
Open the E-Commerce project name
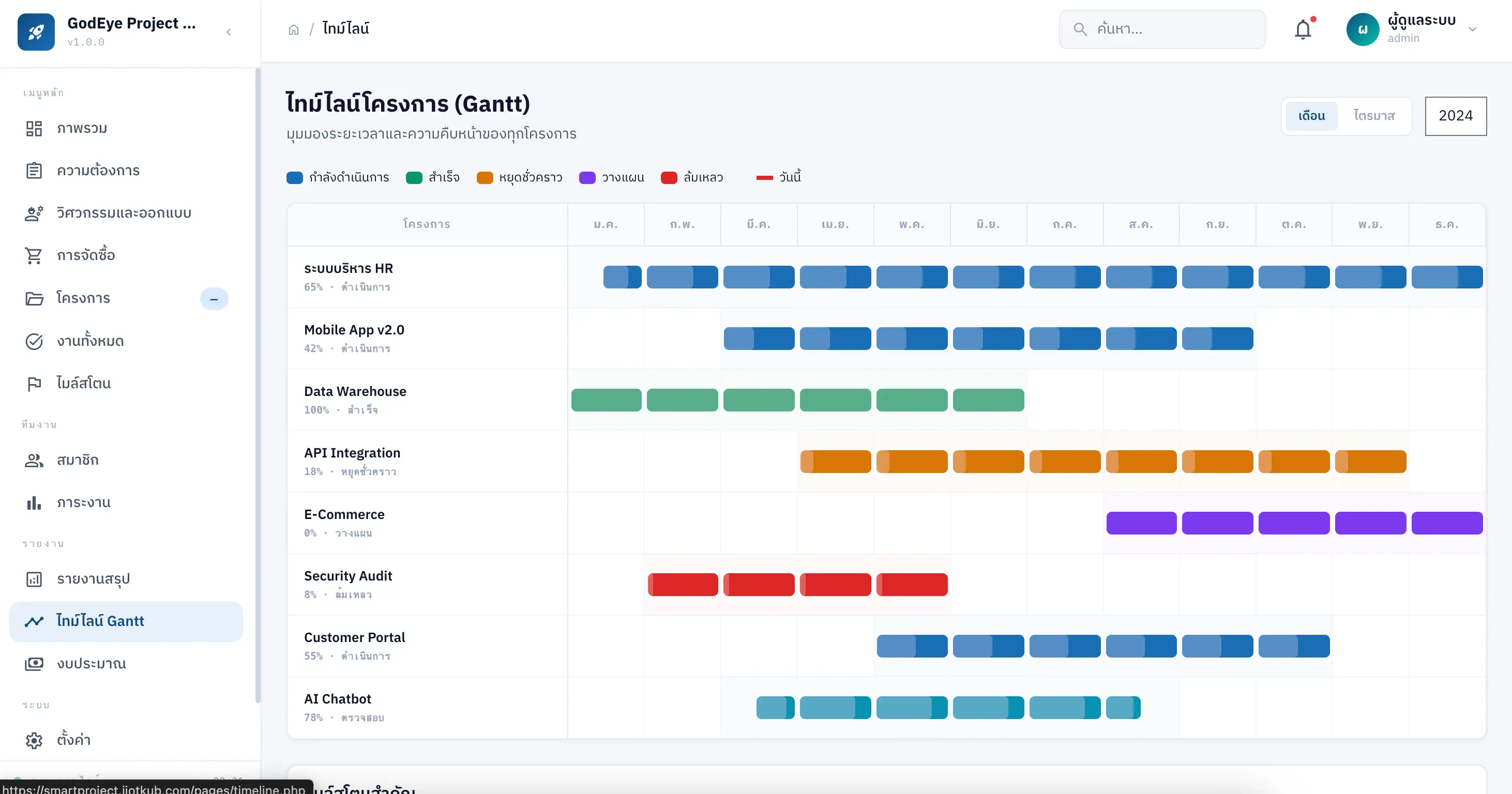(344, 515)
